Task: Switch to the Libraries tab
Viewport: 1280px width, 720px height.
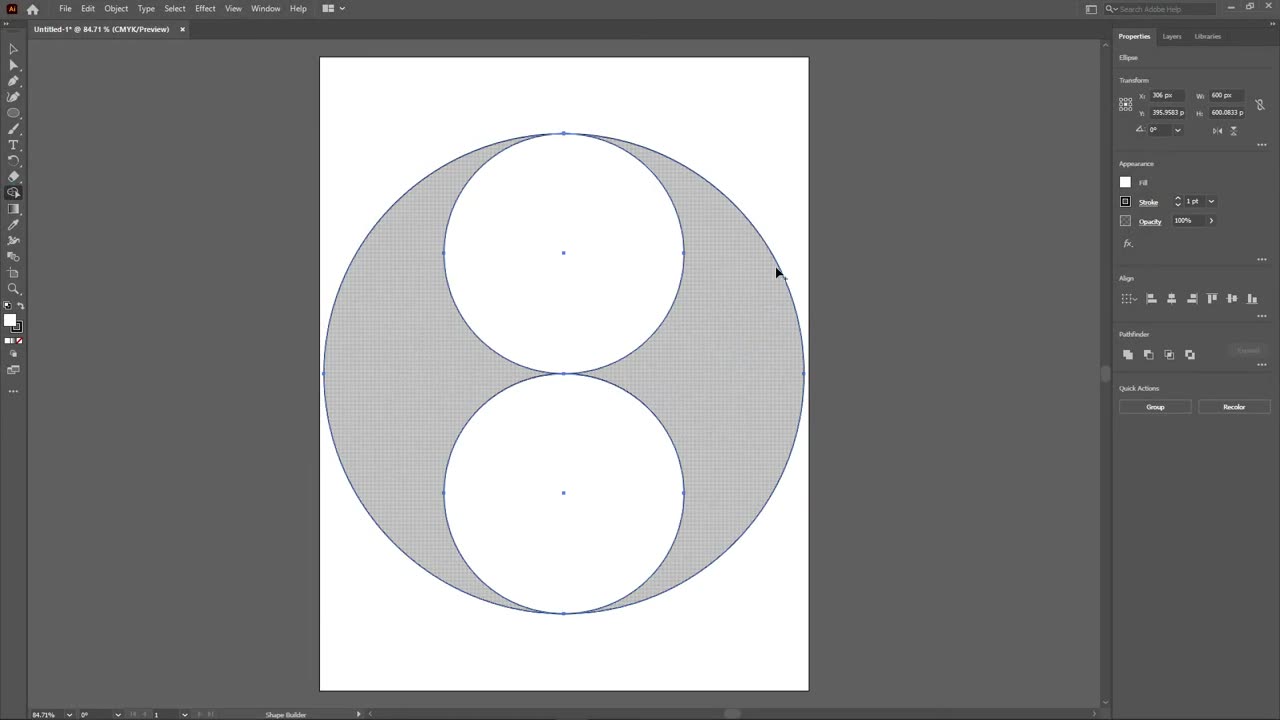Action: [1207, 36]
